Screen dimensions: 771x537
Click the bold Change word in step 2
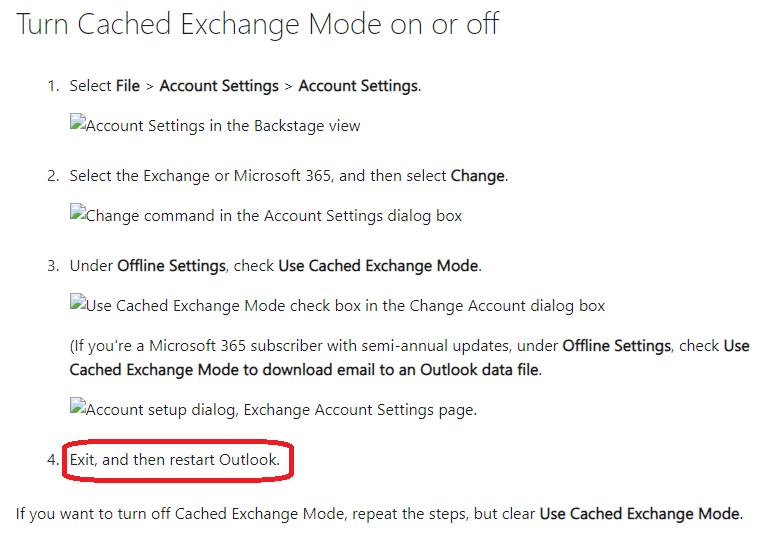pyautogui.click(x=478, y=176)
